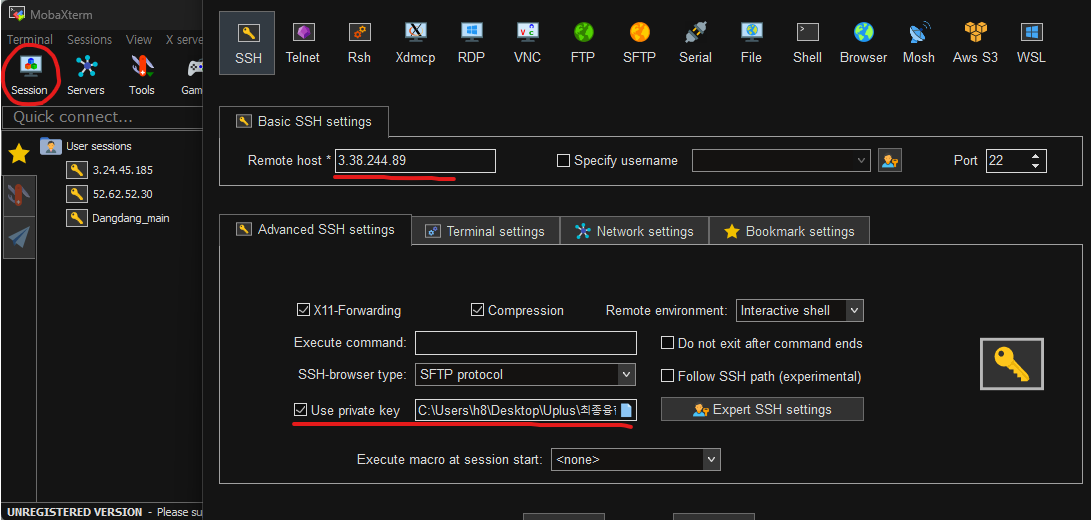Click the Expert SSH settings button

(x=762, y=409)
